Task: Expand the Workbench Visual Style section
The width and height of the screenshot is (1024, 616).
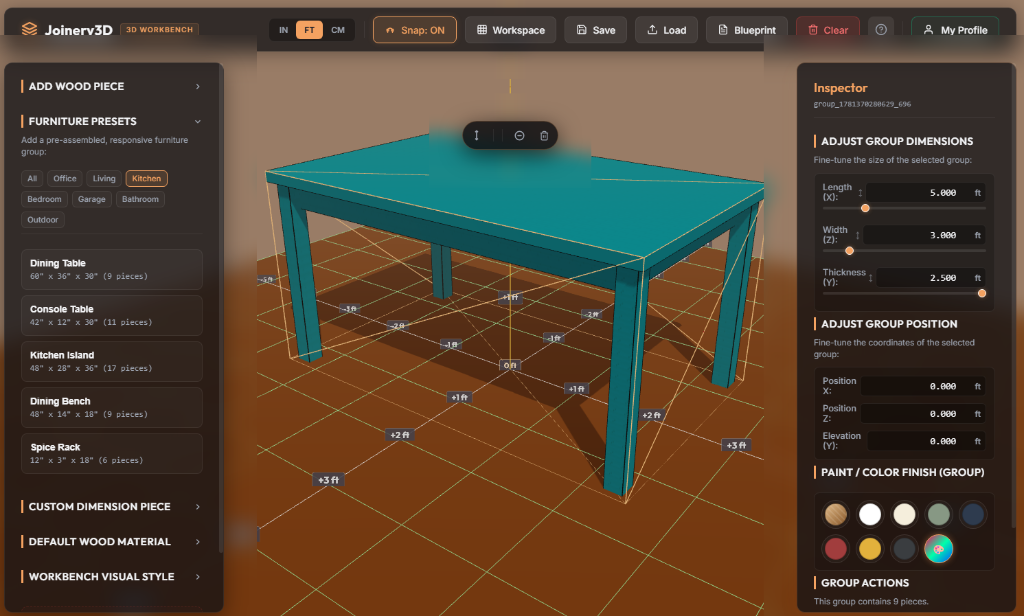Action: tap(112, 577)
